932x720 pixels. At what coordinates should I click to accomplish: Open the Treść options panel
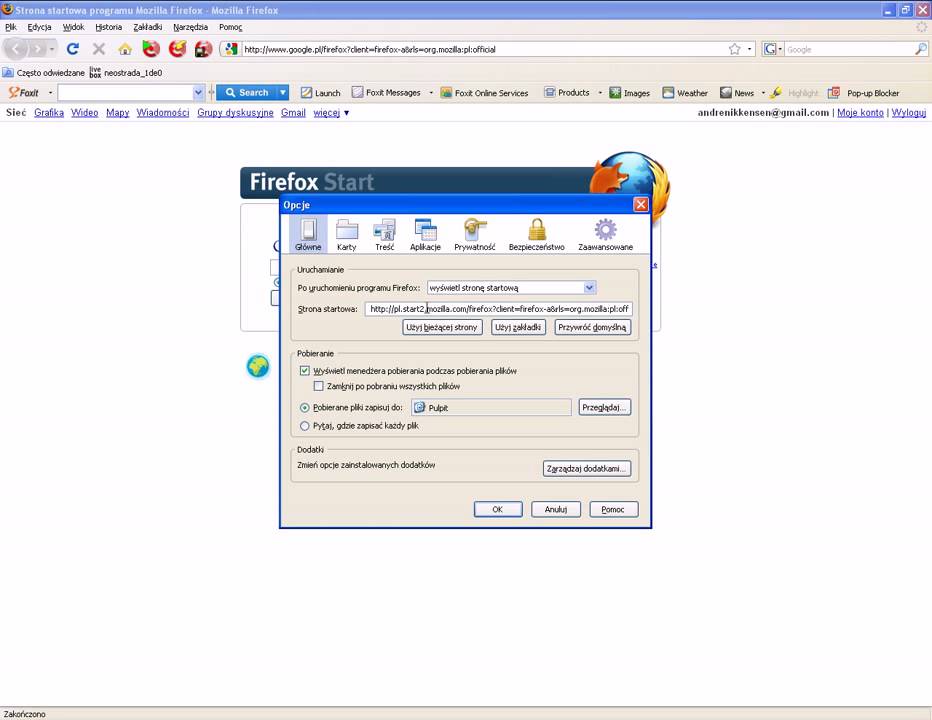point(384,234)
